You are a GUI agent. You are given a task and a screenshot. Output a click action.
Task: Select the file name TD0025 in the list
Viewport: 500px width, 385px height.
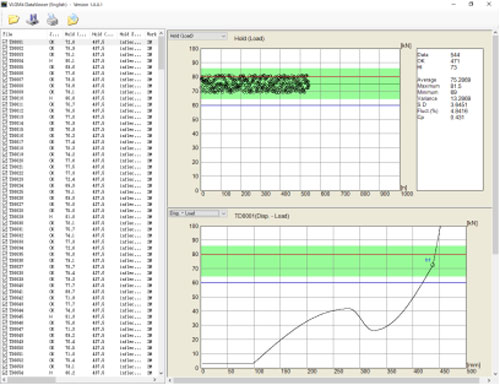pos(16,192)
